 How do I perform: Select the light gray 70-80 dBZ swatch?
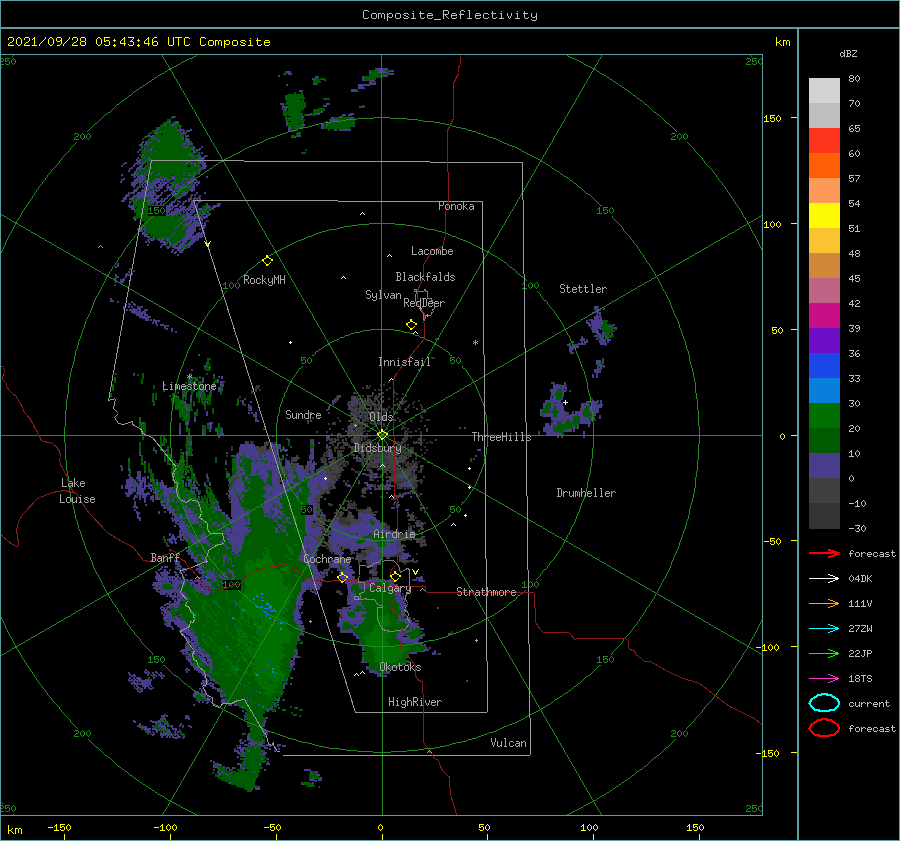point(824,90)
